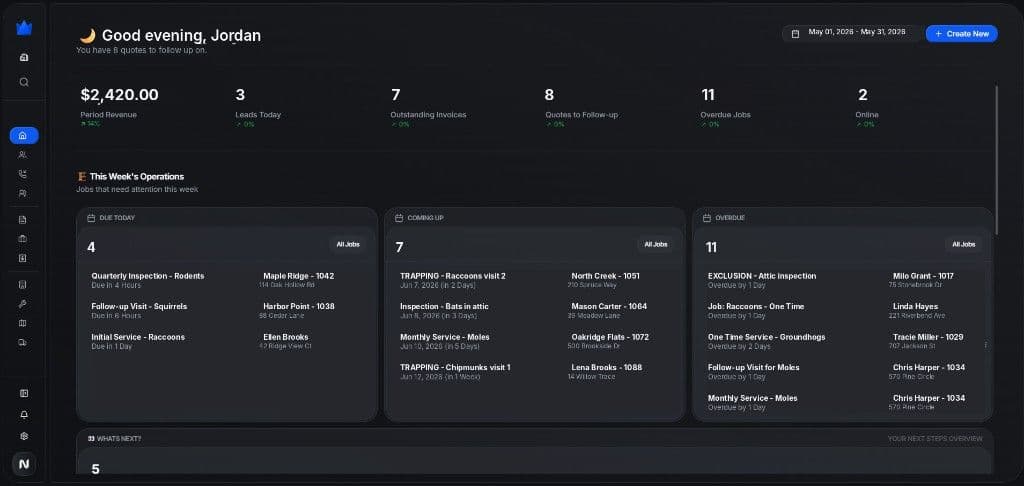Select customer Mason Carter - 1064
Viewport: 1024px width, 486px height.
pyautogui.click(x=609, y=306)
